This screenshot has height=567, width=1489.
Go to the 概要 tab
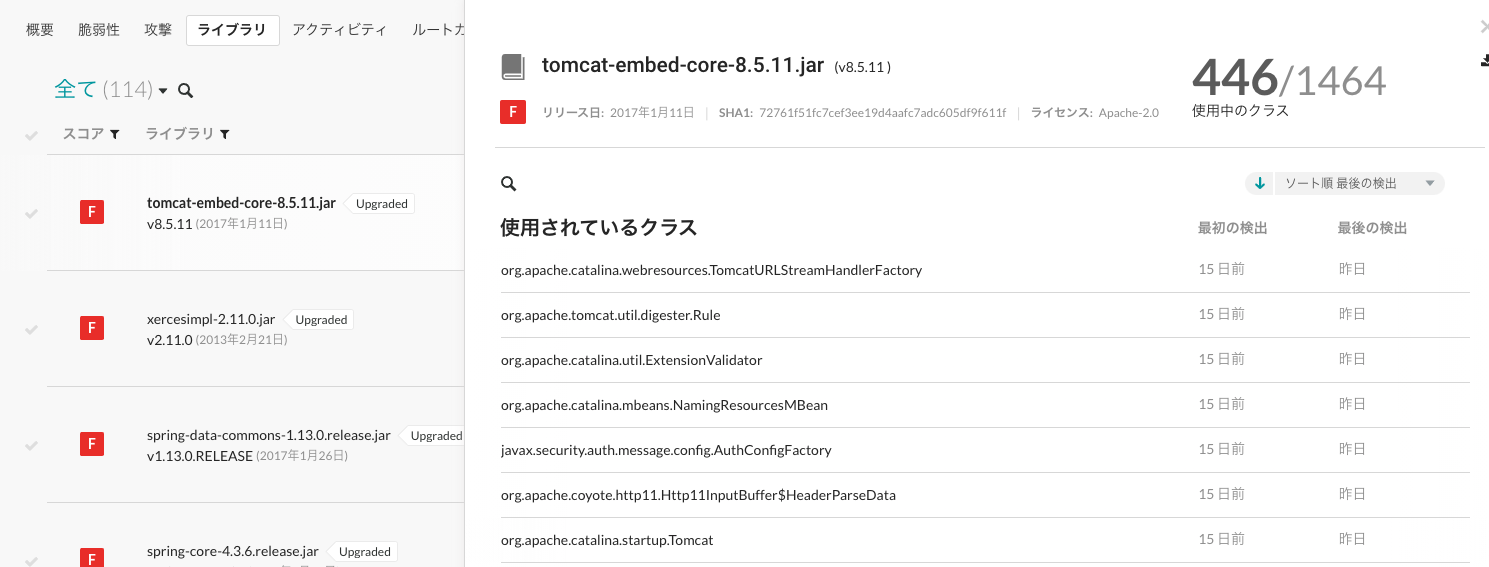[x=40, y=30]
